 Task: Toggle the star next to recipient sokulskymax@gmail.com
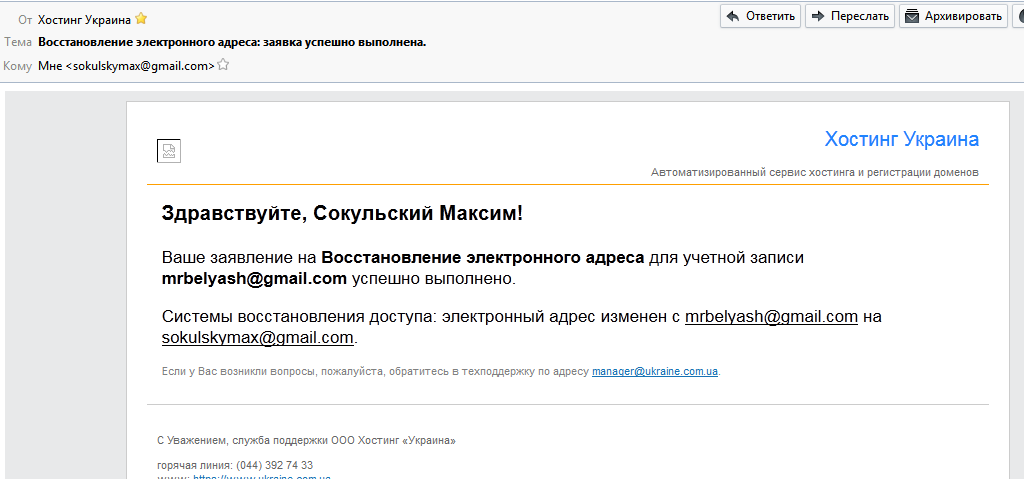(223, 65)
